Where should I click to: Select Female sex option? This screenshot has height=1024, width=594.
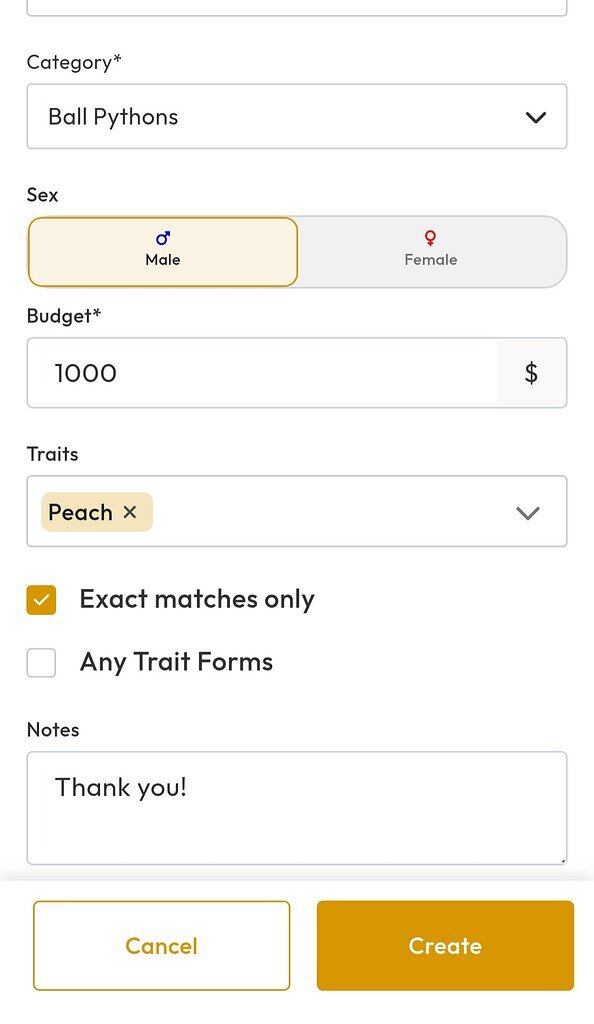click(x=431, y=251)
